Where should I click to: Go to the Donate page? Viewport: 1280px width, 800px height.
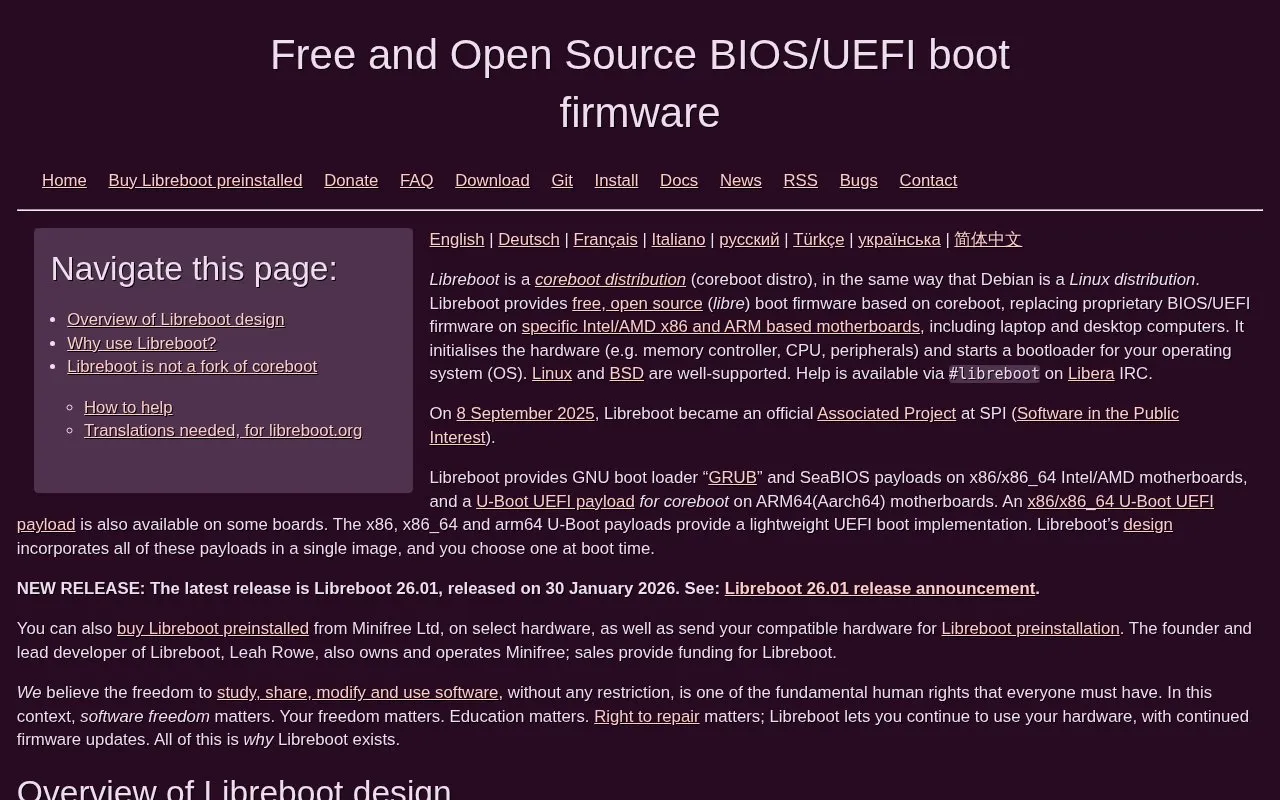pos(351,180)
